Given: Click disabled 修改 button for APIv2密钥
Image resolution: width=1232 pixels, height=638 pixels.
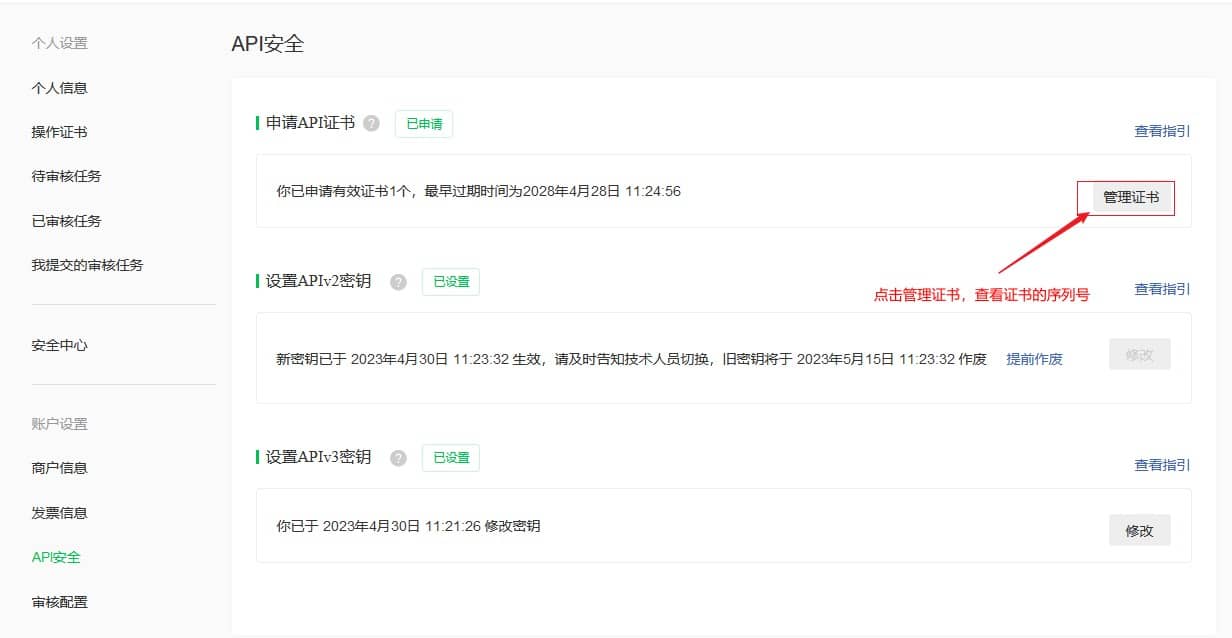Looking at the screenshot, I should 1139,355.
